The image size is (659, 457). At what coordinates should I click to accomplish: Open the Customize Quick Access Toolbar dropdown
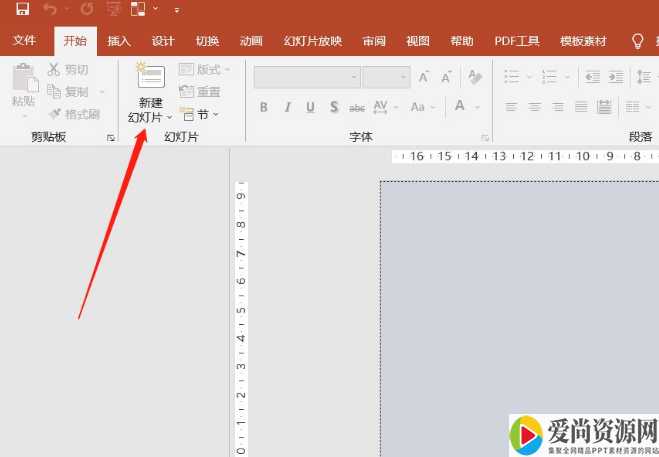(177, 10)
